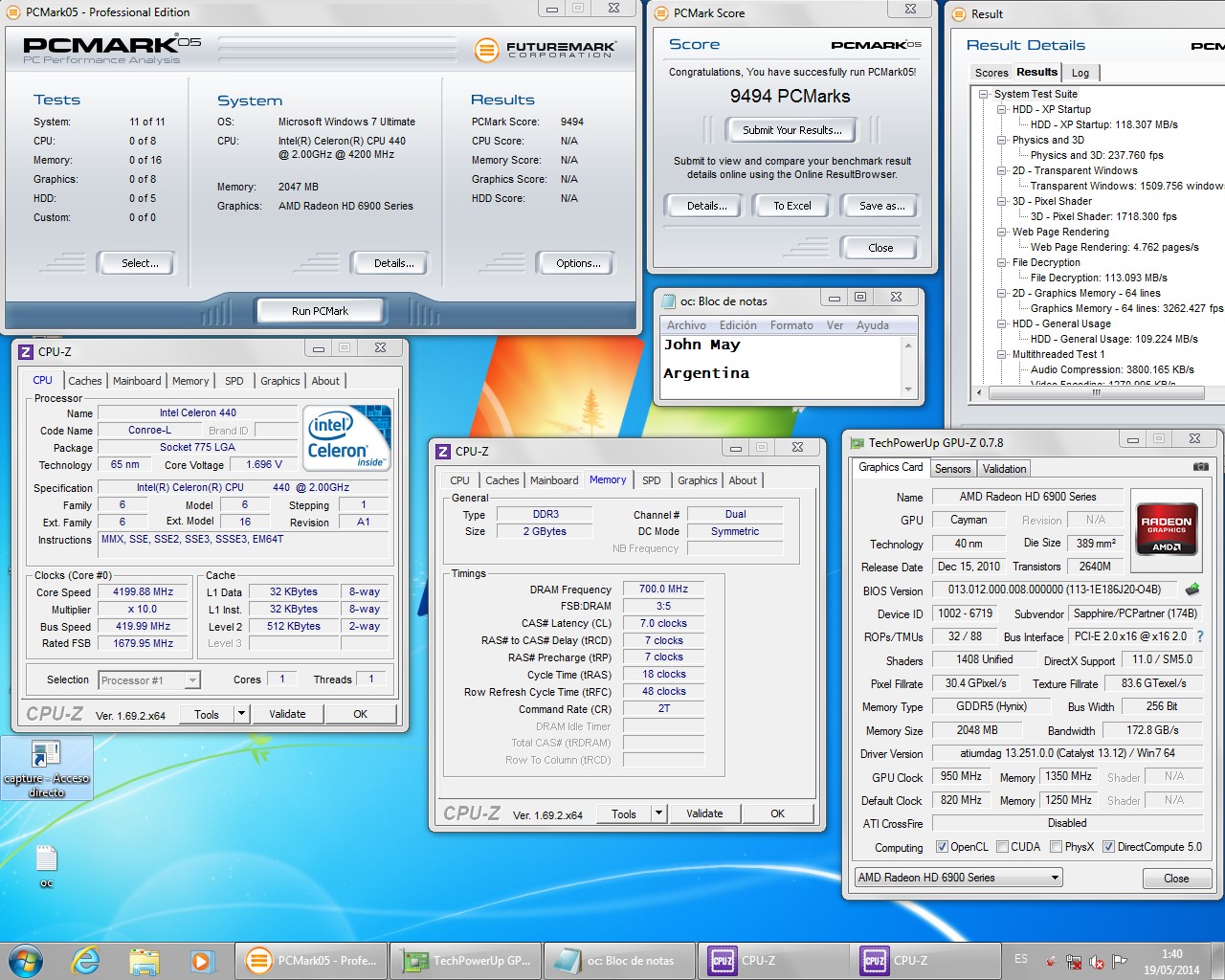Collapse the File Decryption tree node
The image size is (1225, 980).
(1001, 262)
